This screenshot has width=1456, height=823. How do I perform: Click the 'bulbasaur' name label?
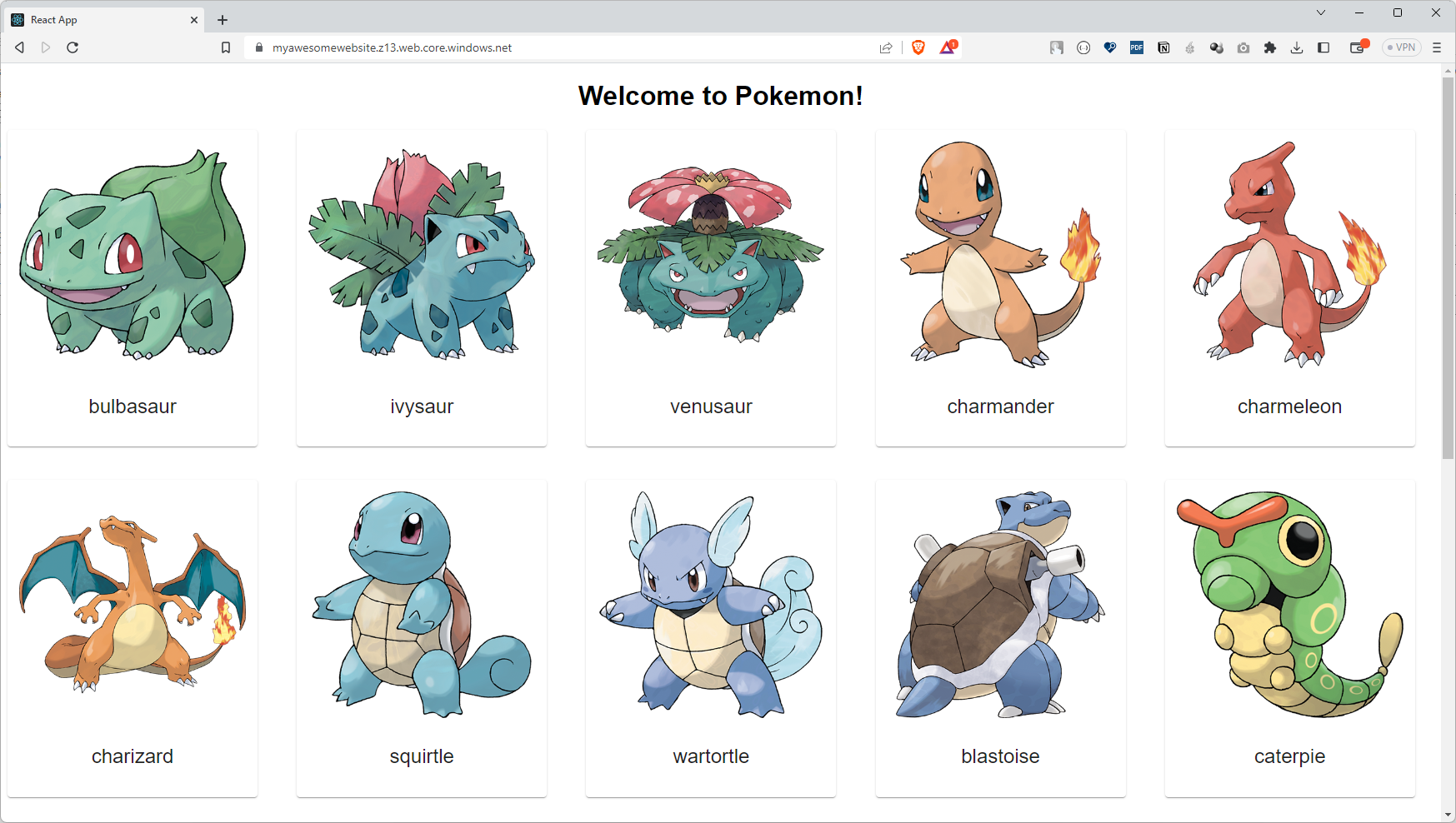tap(133, 407)
